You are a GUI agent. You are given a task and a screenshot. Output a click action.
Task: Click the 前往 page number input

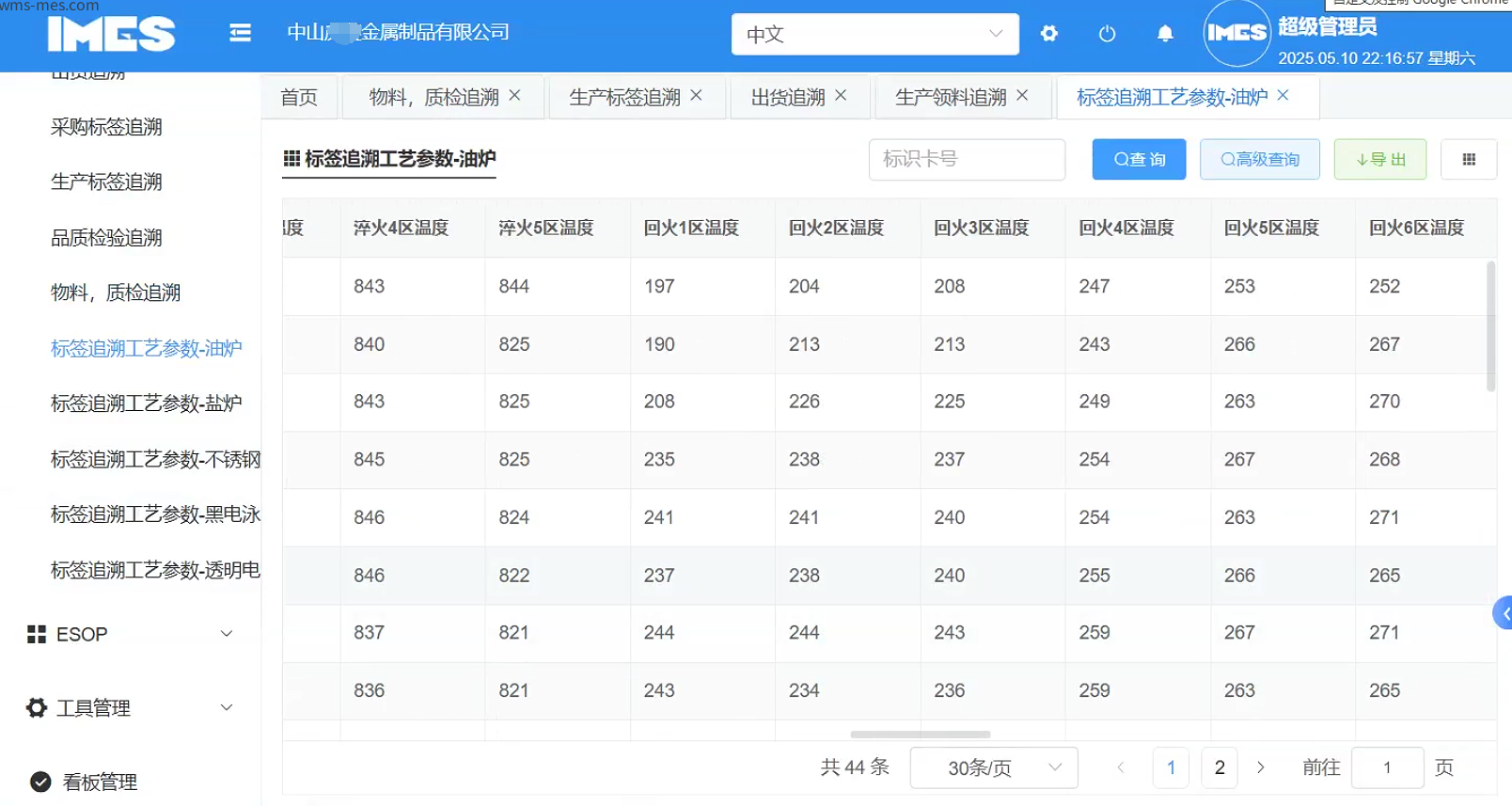tap(1388, 767)
